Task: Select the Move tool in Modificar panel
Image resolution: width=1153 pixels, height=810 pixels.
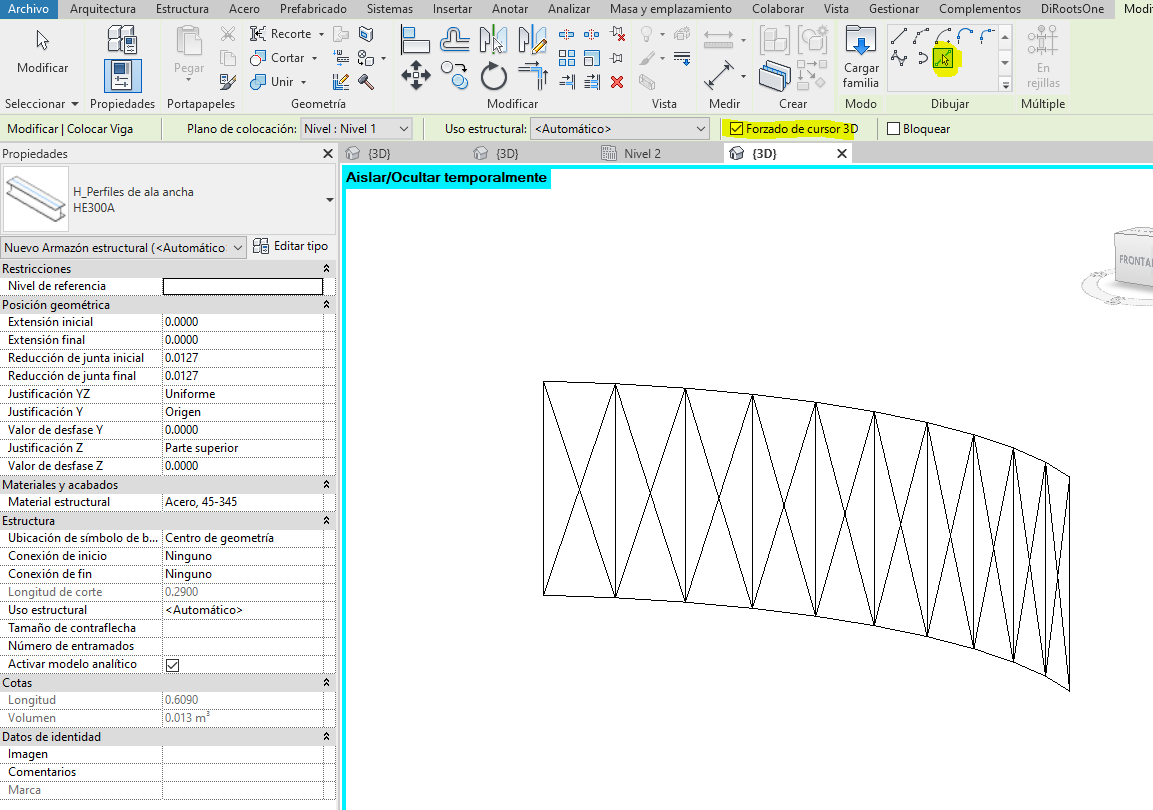Action: coord(416,74)
